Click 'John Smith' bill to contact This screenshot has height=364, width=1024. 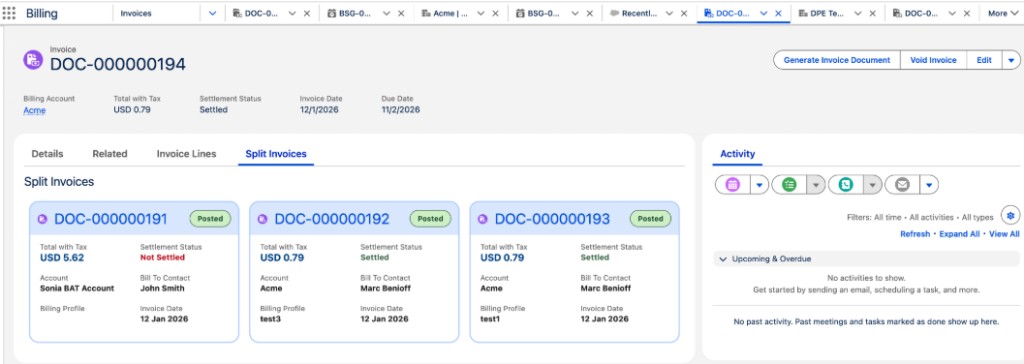click(x=162, y=288)
